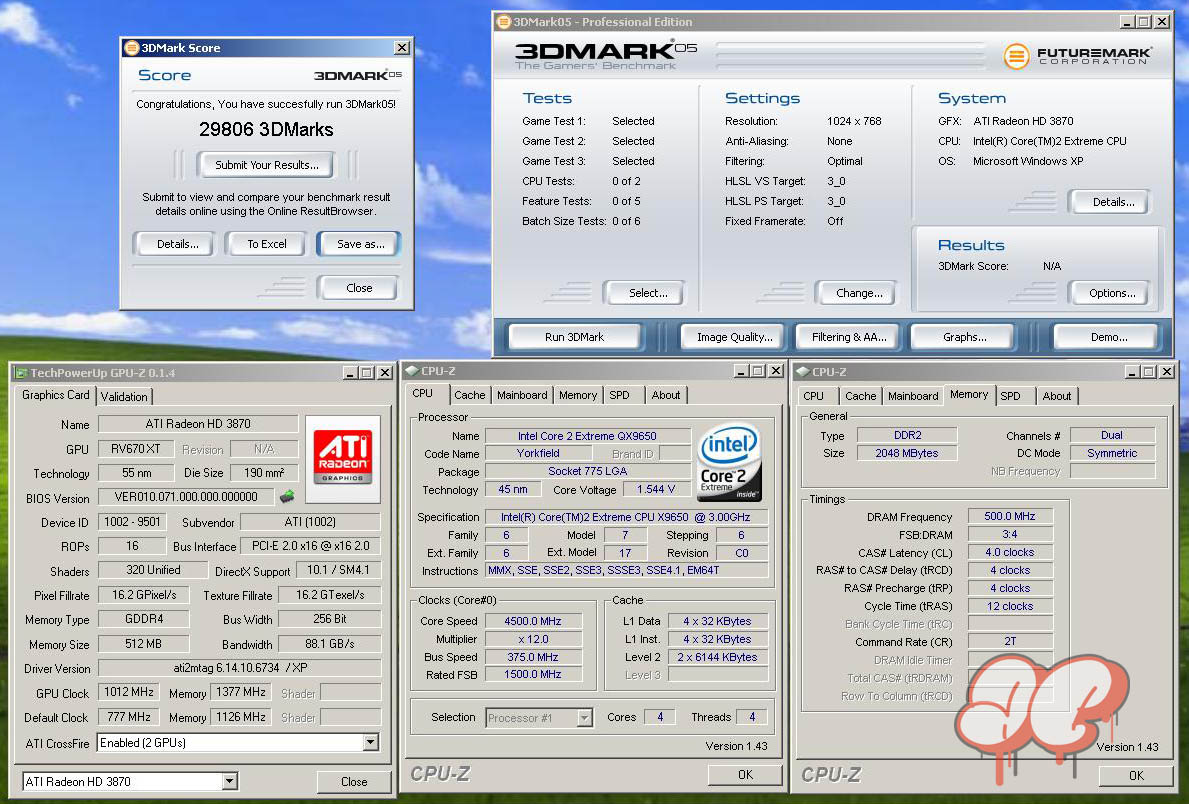Open Filtering & AA settings
The width and height of the screenshot is (1189, 804).
pos(849,337)
